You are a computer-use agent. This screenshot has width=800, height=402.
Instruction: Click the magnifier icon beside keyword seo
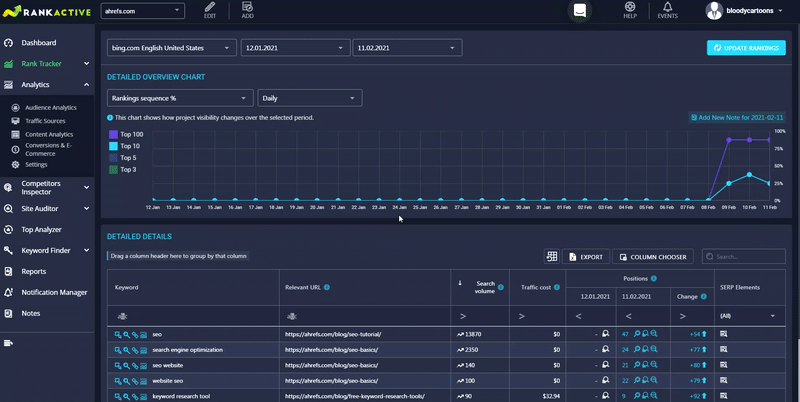[126, 335]
